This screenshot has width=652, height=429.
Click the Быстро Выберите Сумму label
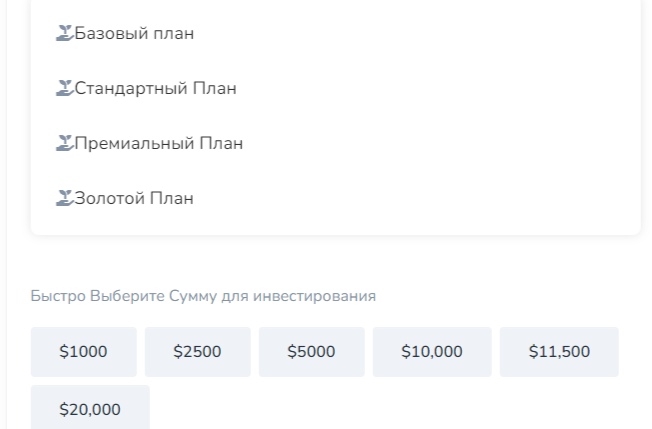pos(203,297)
